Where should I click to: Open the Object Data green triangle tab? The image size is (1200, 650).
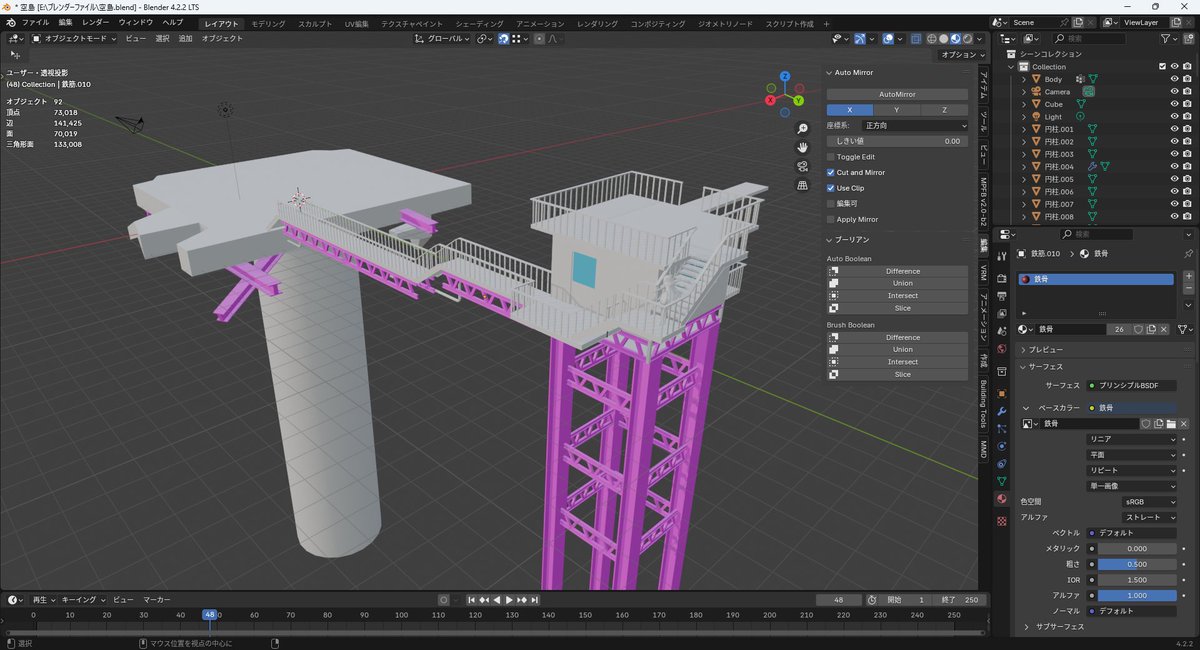coord(1001,481)
